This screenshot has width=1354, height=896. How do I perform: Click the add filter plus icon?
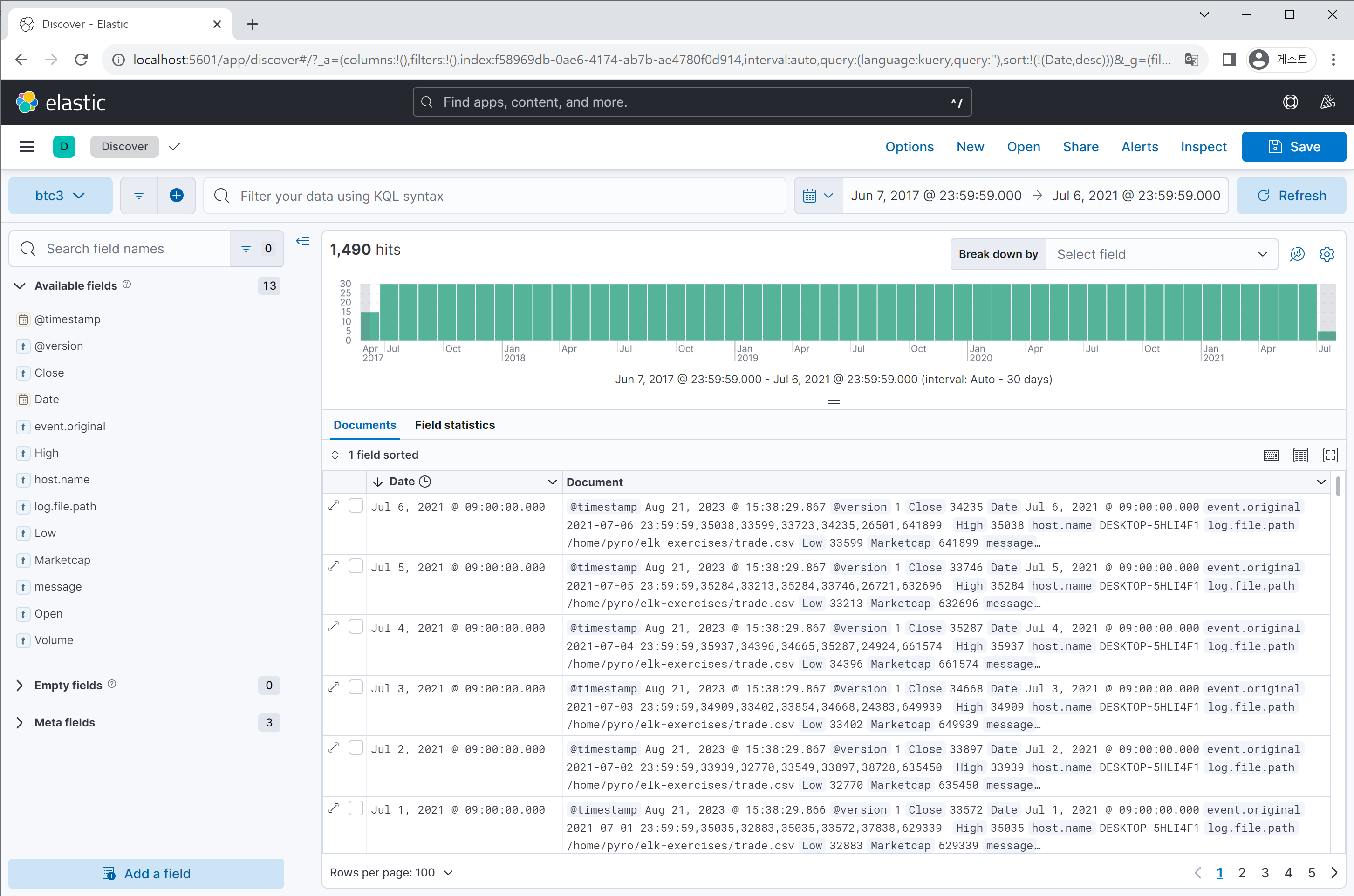click(177, 196)
